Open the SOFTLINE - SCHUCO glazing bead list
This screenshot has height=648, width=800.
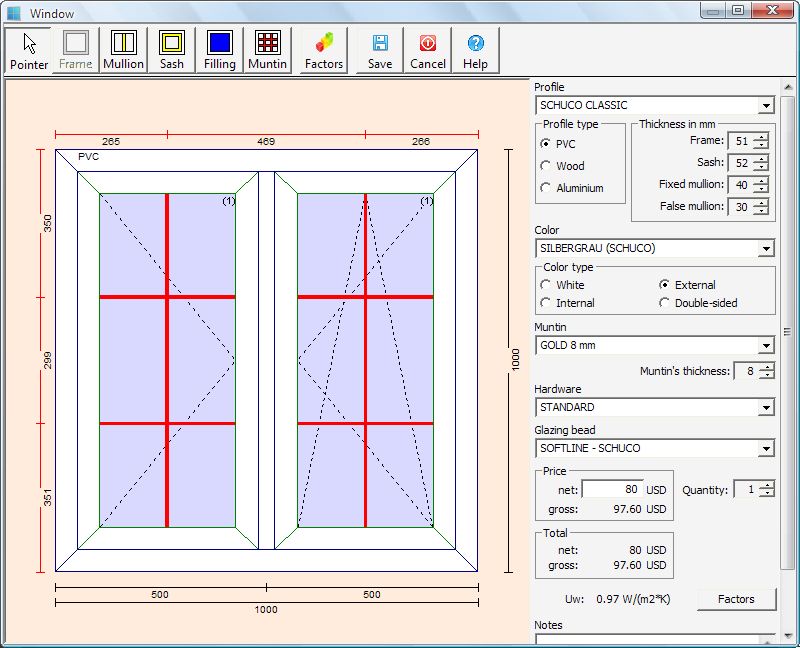pyautogui.click(x=766, y=448)
